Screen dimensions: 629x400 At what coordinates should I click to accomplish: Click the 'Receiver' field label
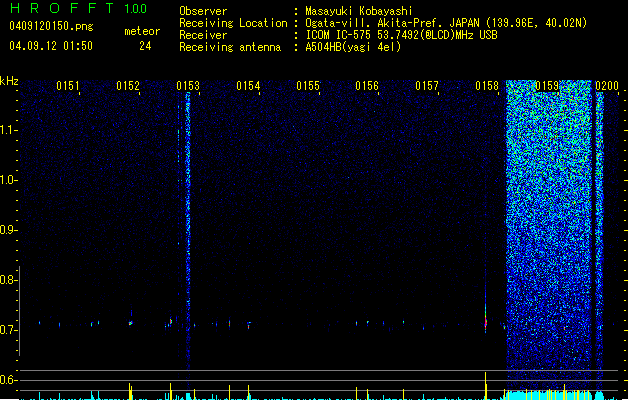[203, 35]
